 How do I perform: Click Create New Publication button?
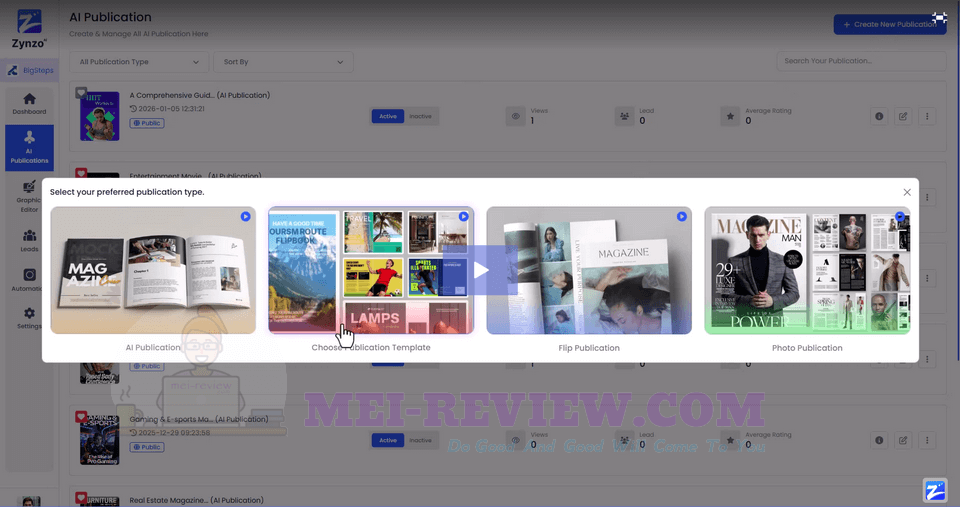click(890, 24)
